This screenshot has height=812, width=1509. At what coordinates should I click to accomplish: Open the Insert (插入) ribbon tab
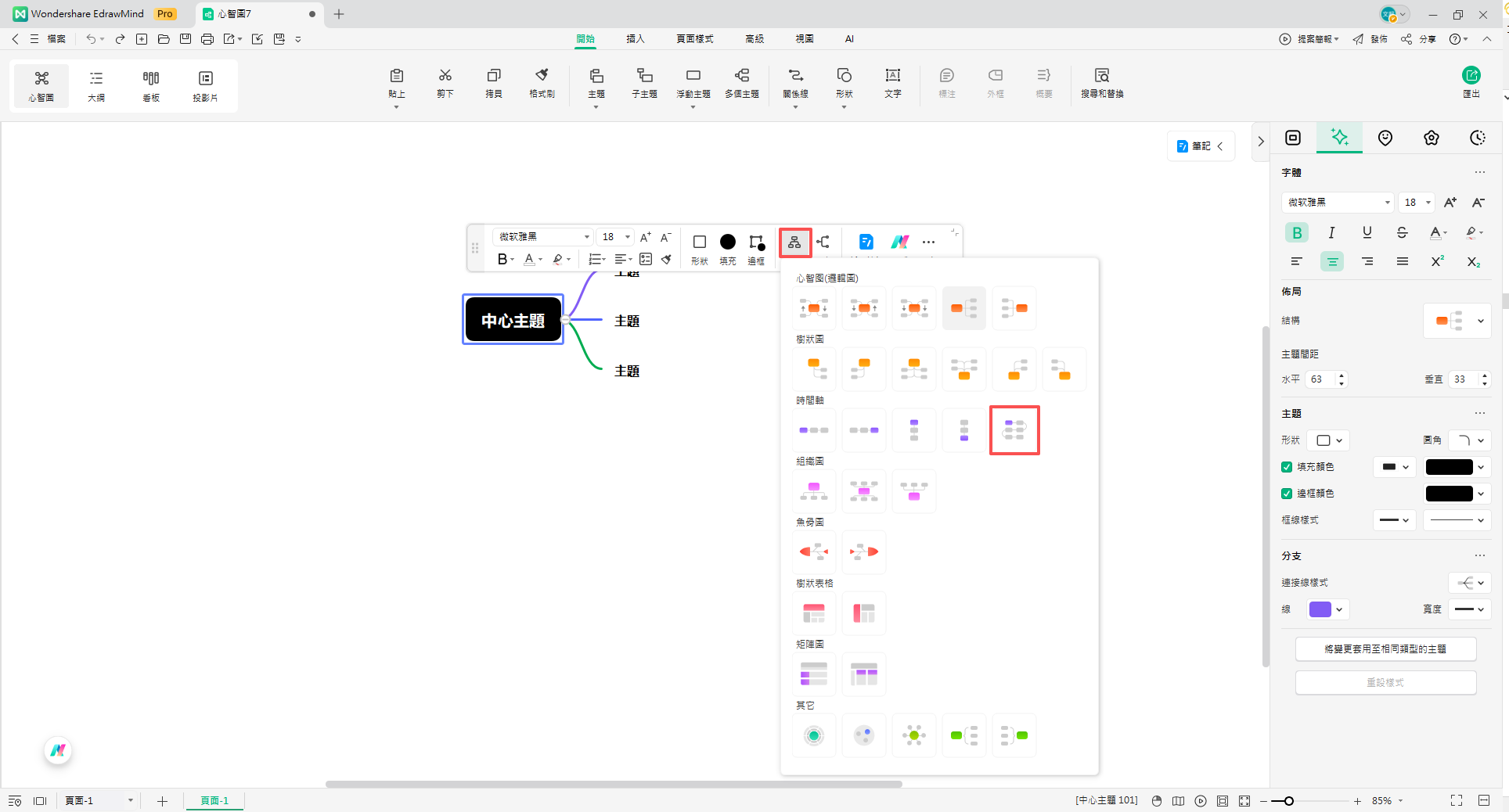[x=635, y=38]
